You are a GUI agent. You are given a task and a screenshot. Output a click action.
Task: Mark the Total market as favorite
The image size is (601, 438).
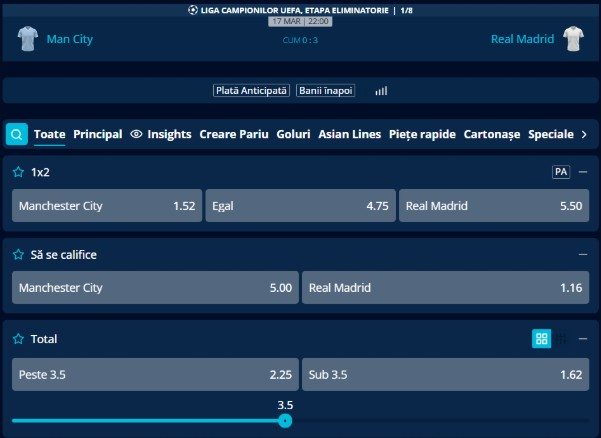point(18,339)
